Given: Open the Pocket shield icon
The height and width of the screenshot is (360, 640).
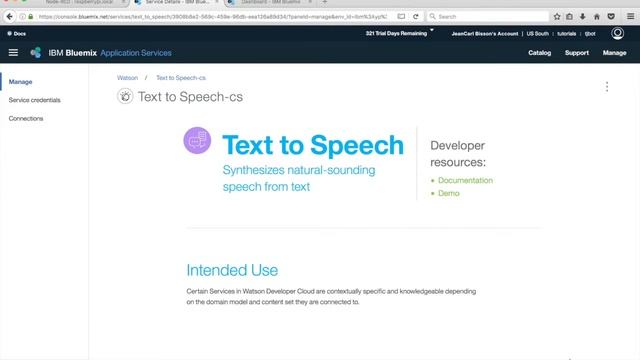Looking at the screenshot, I should click(611, 17).
